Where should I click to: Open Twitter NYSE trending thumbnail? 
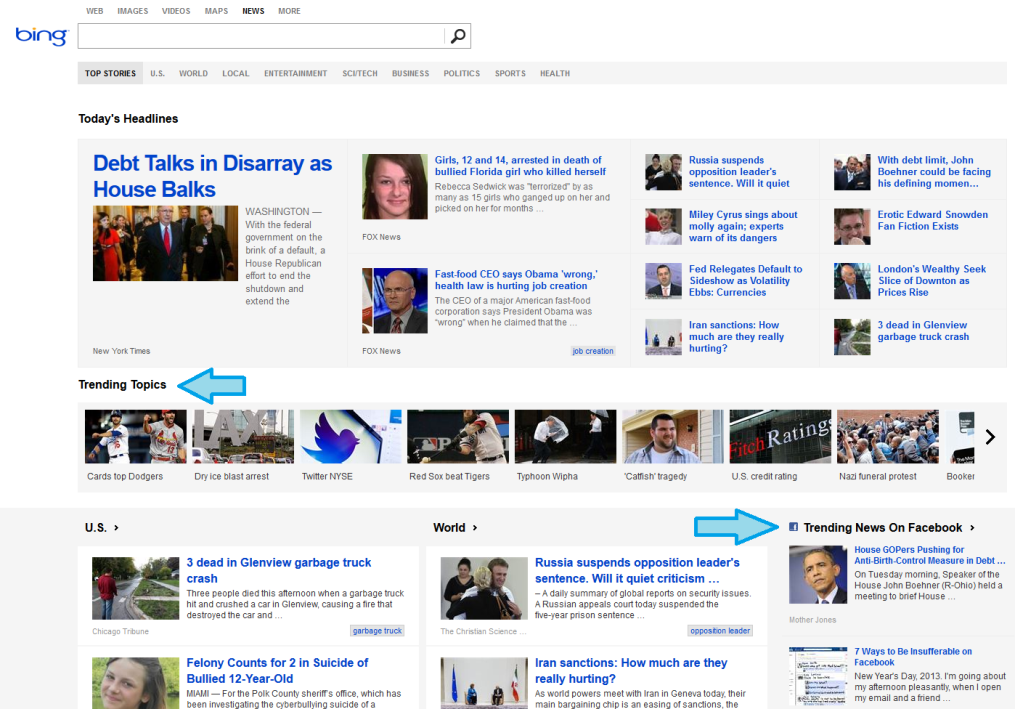(350, 436)
